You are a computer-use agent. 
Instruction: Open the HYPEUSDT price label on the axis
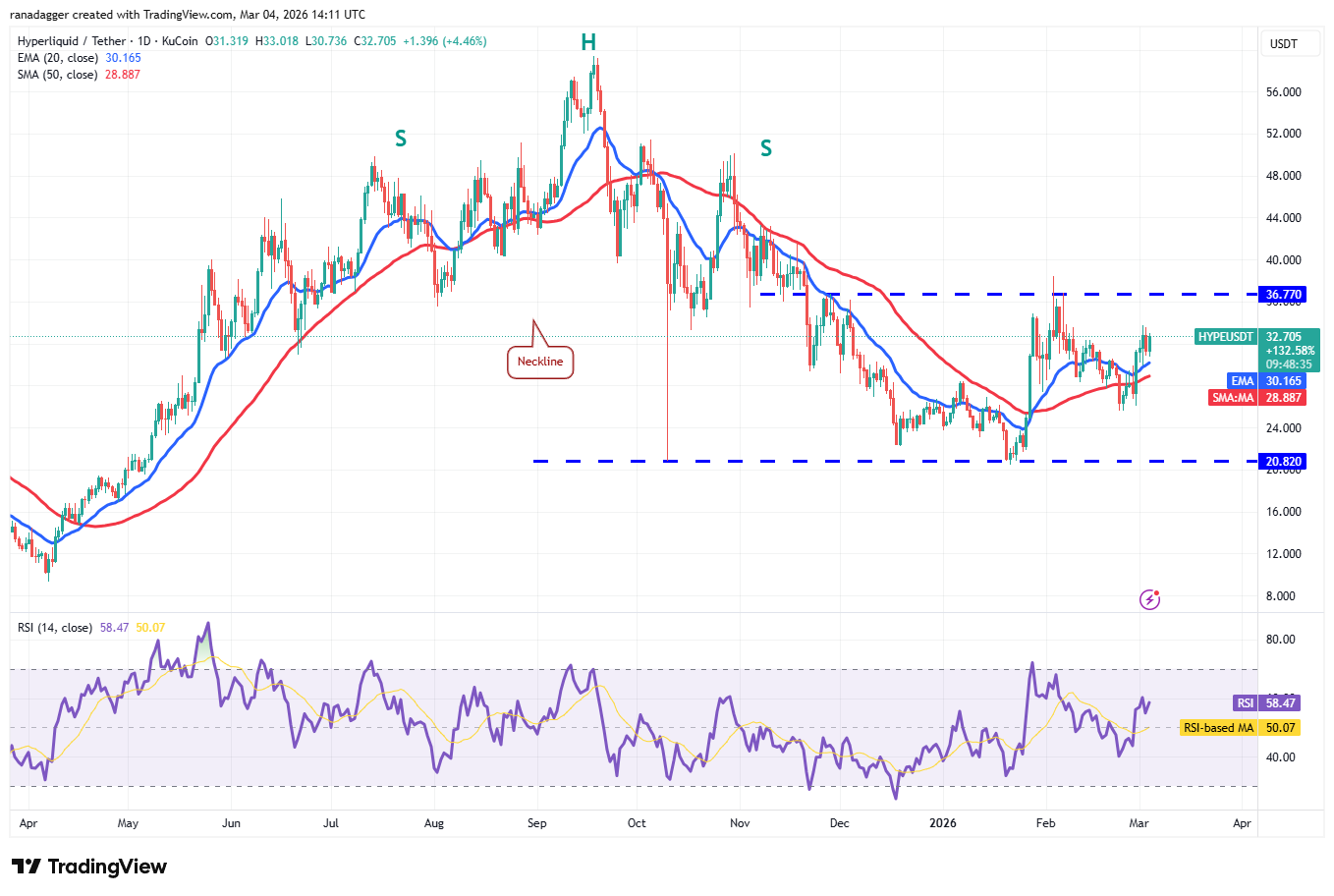click(1224, 337)
